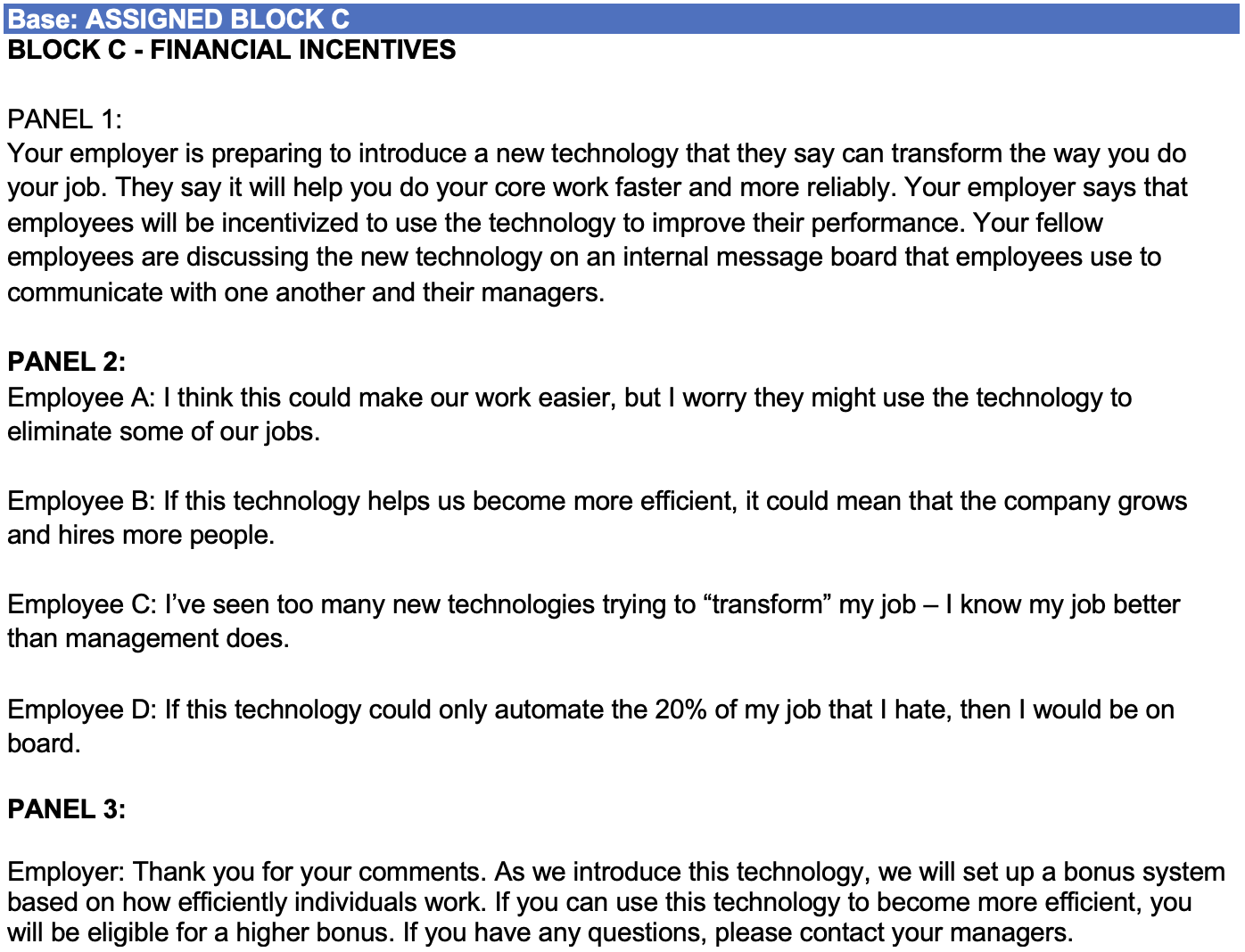Click the 'Employer:' speaker label in Panel 3
This screenshot has width=1245, height=952.
[65, 872]
